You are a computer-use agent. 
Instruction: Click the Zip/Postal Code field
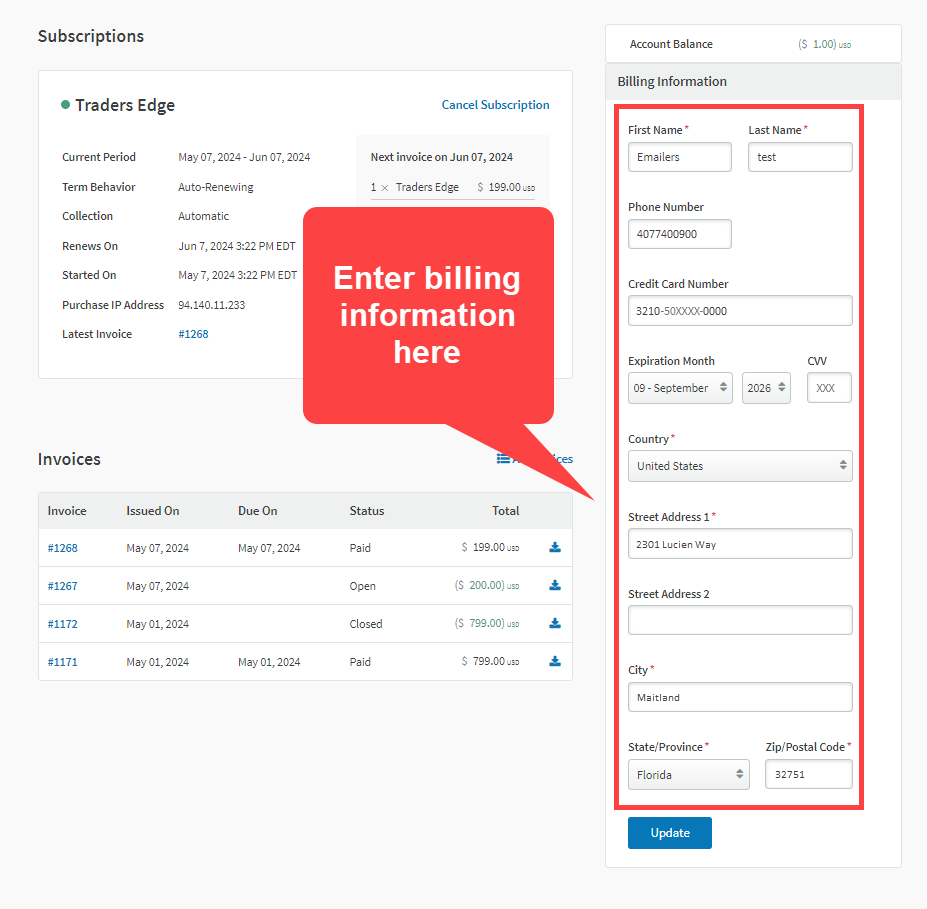808,774
